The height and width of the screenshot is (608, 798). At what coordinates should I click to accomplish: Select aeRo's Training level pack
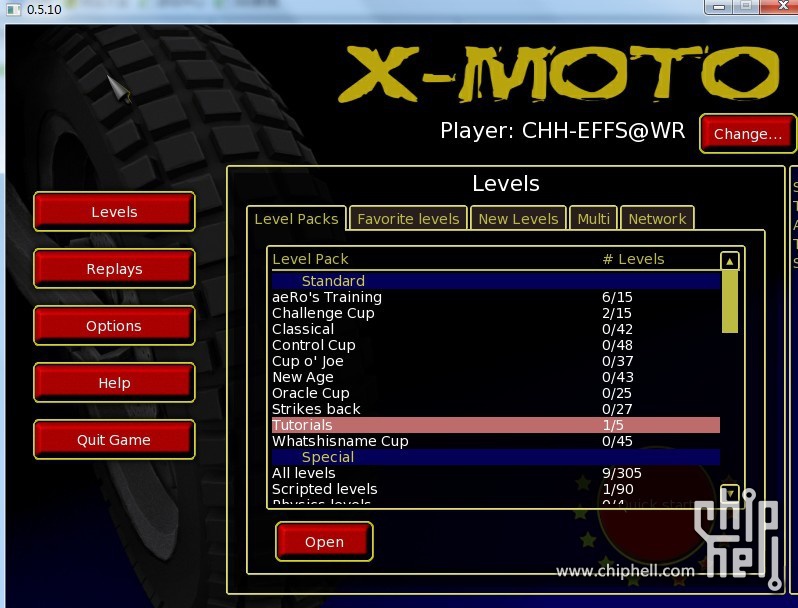(496, 297)
